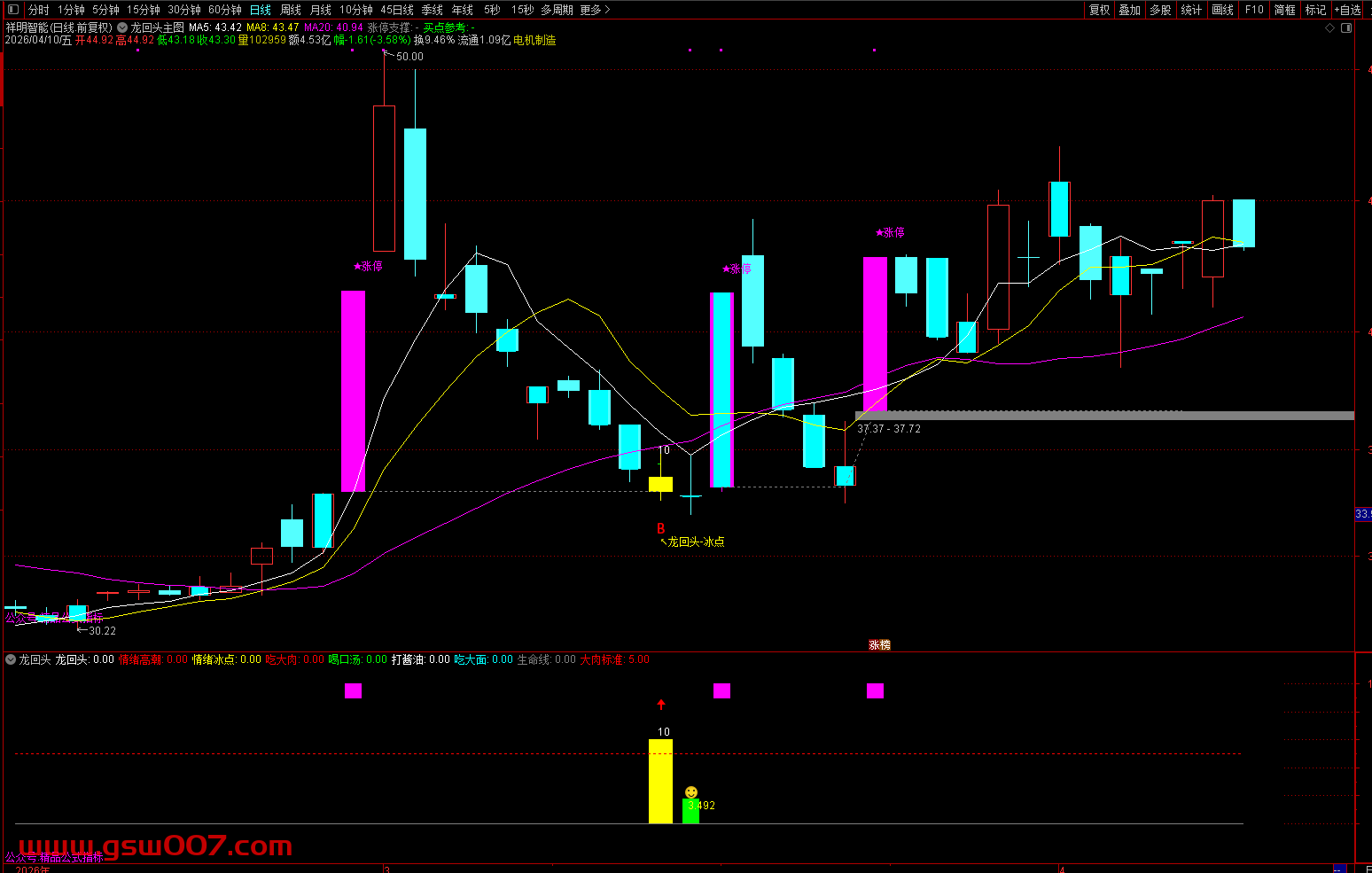
Task: Select the 画线 drawing tool
Action: pos(1222,10)
